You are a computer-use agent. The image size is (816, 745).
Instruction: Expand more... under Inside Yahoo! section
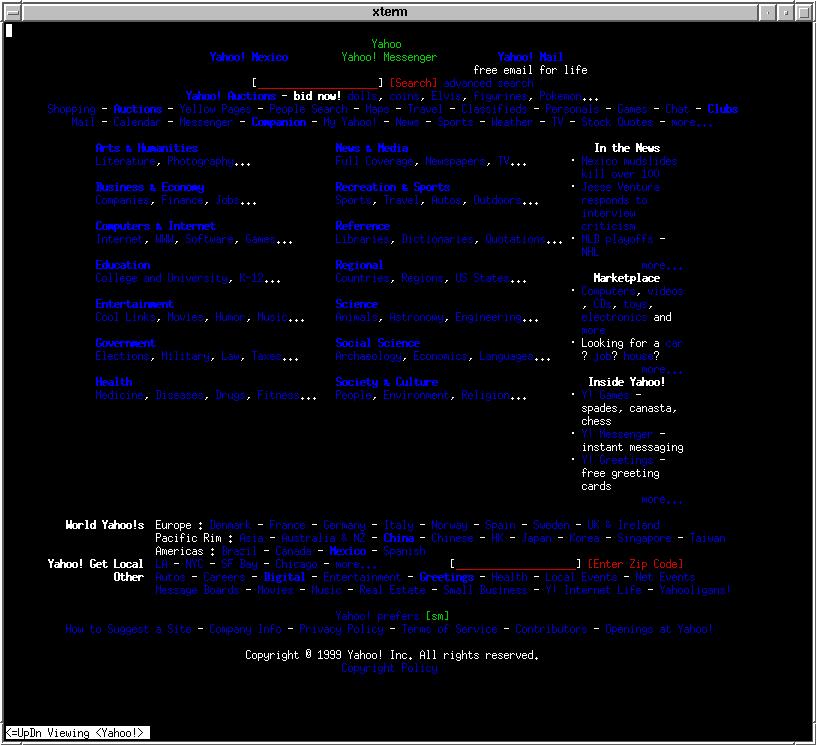point(662,499)
